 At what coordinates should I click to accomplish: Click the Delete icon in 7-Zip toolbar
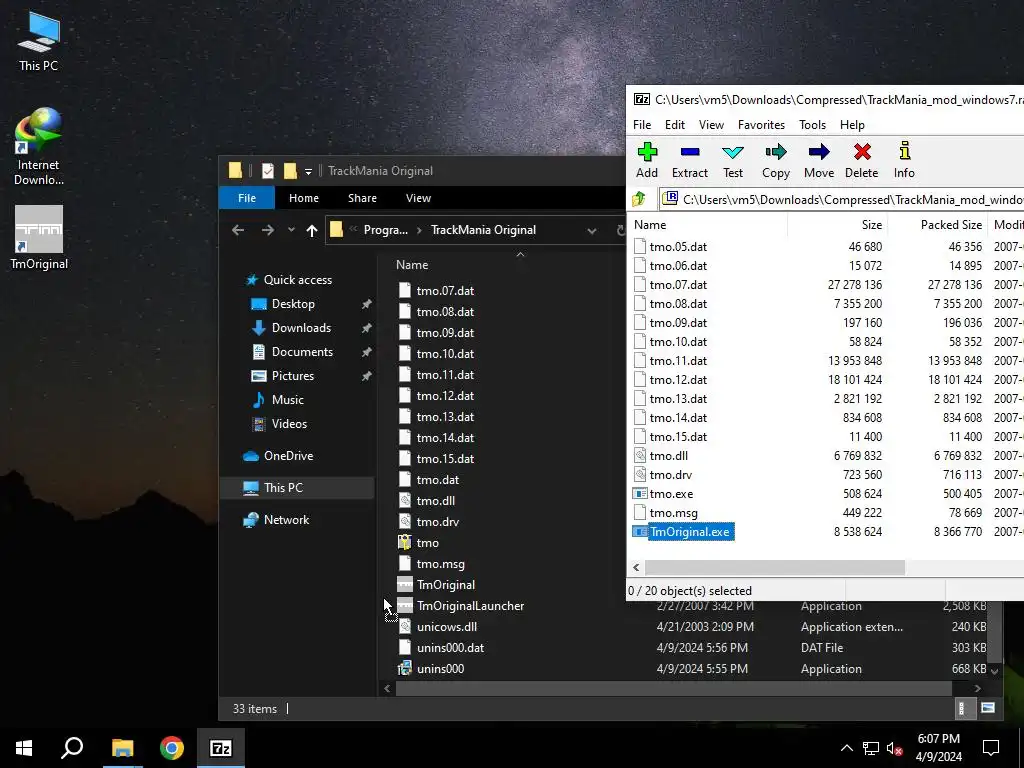tap(862, 160)
